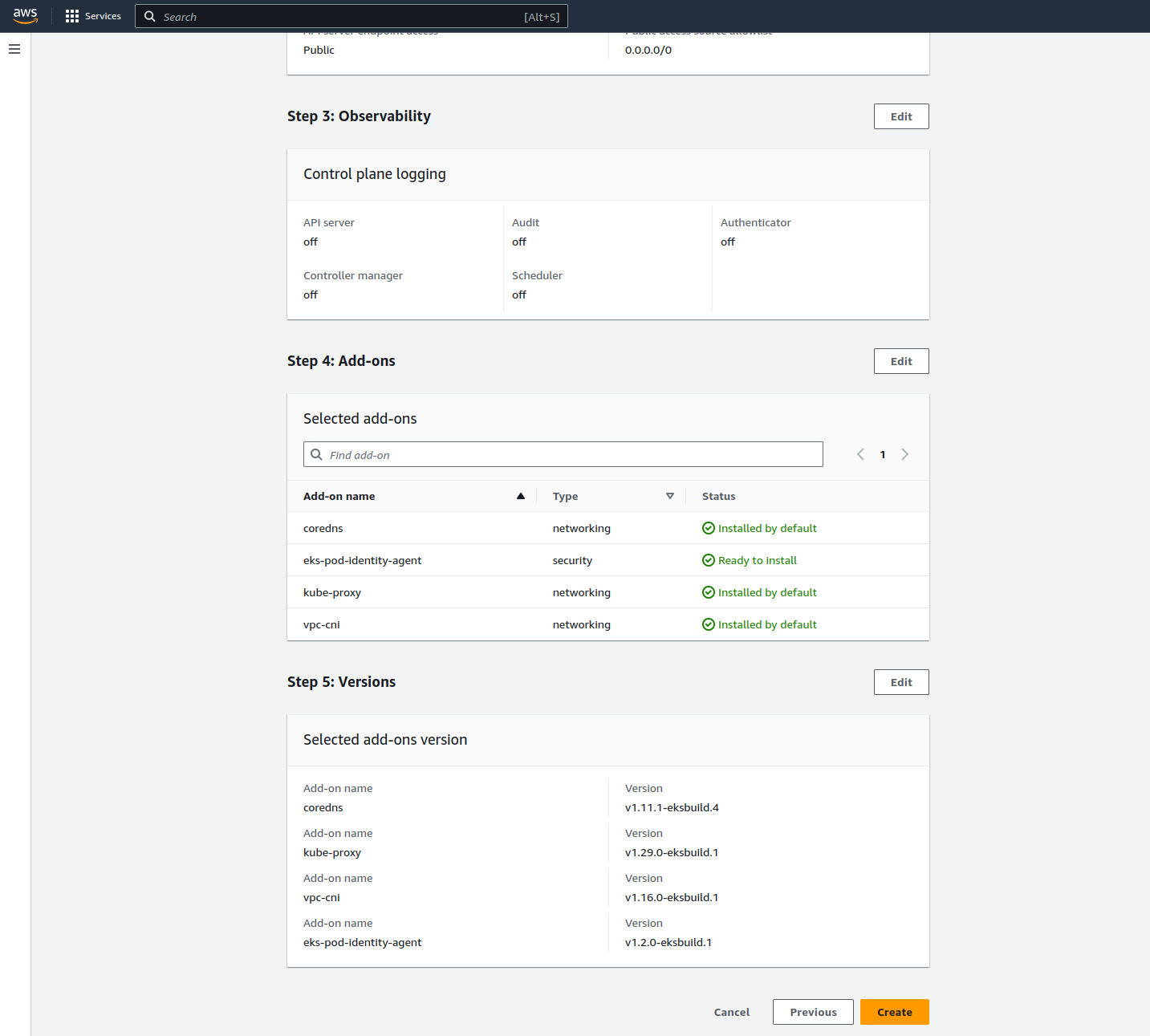The image size is (1150, 1036).
Task: Open the hamburger side navigation menu
Action: (14, 49)
